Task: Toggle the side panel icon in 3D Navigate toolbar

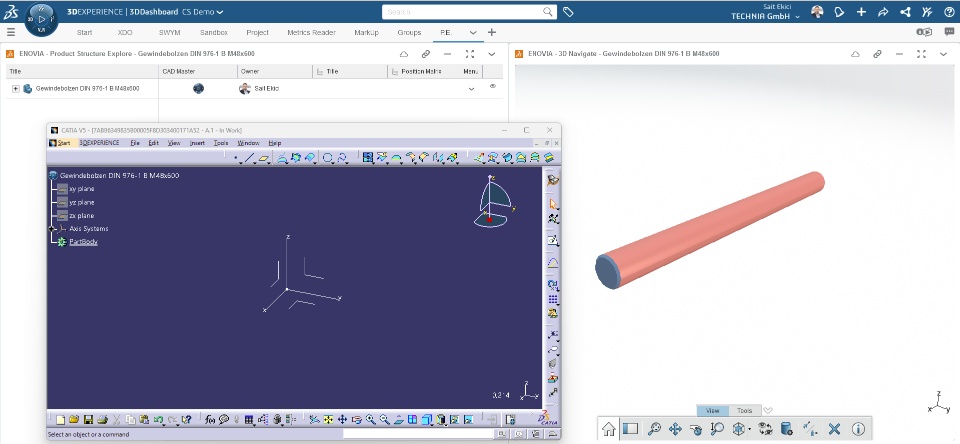Action: [x=631, y=429]
